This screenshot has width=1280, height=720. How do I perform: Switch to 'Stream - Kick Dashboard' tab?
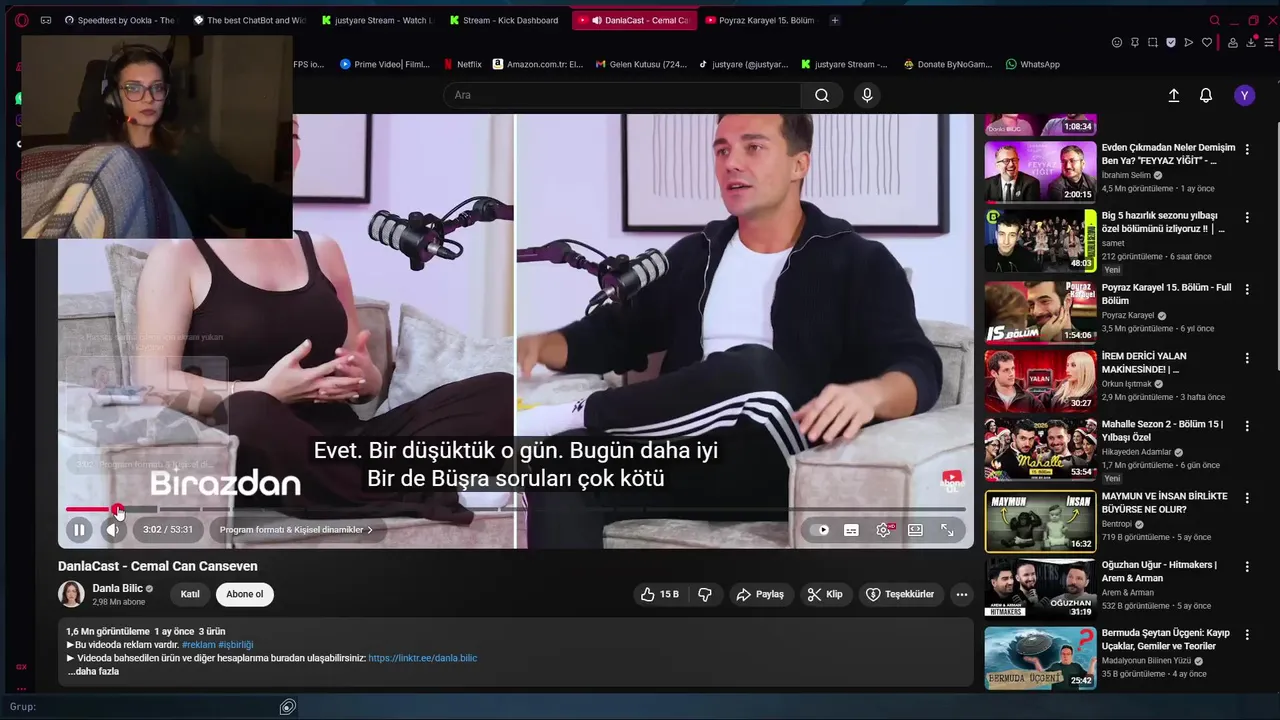pos(506,20)
